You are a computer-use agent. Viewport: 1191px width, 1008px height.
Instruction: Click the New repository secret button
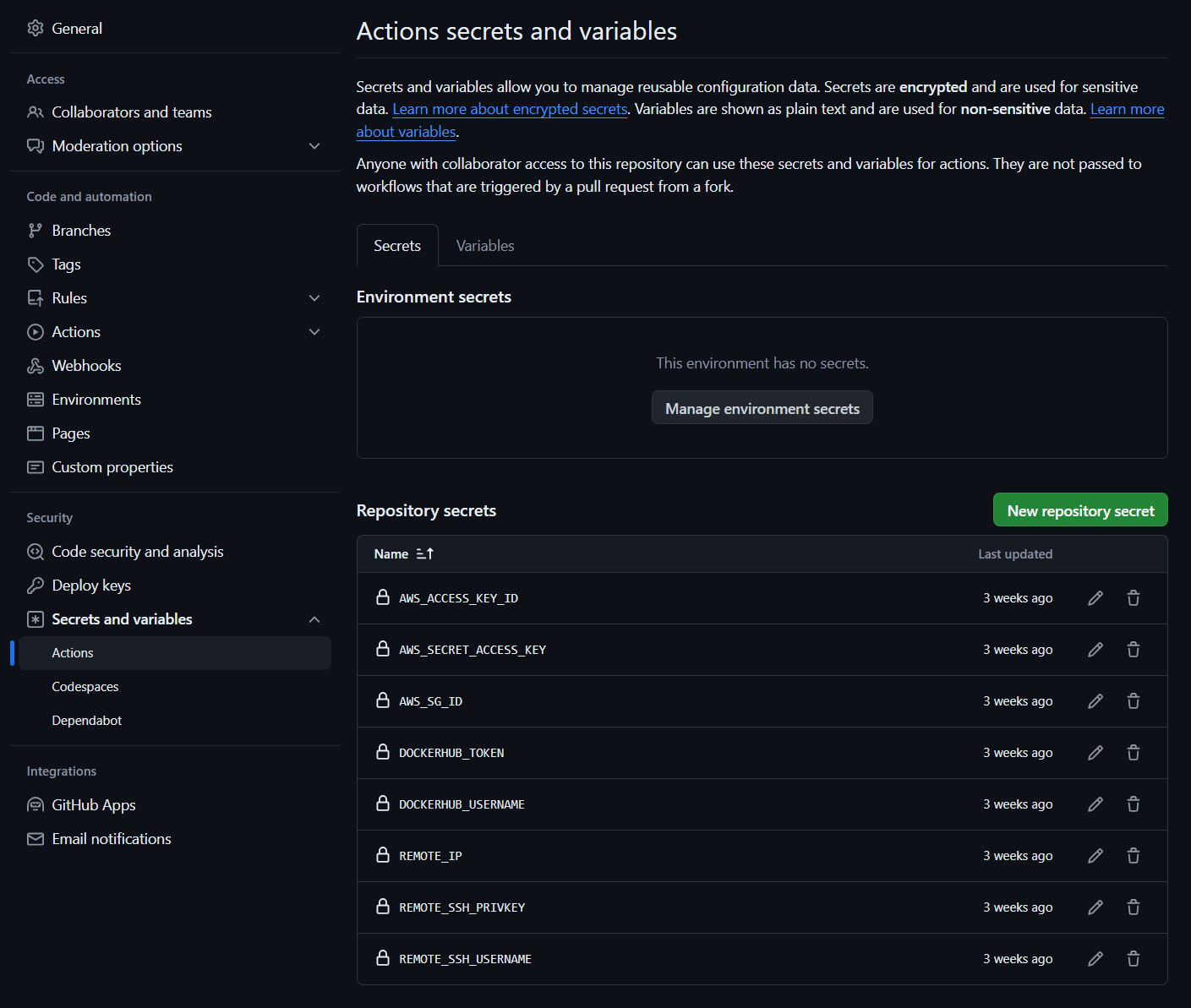pyautogui.click(x=1079, y=510)
